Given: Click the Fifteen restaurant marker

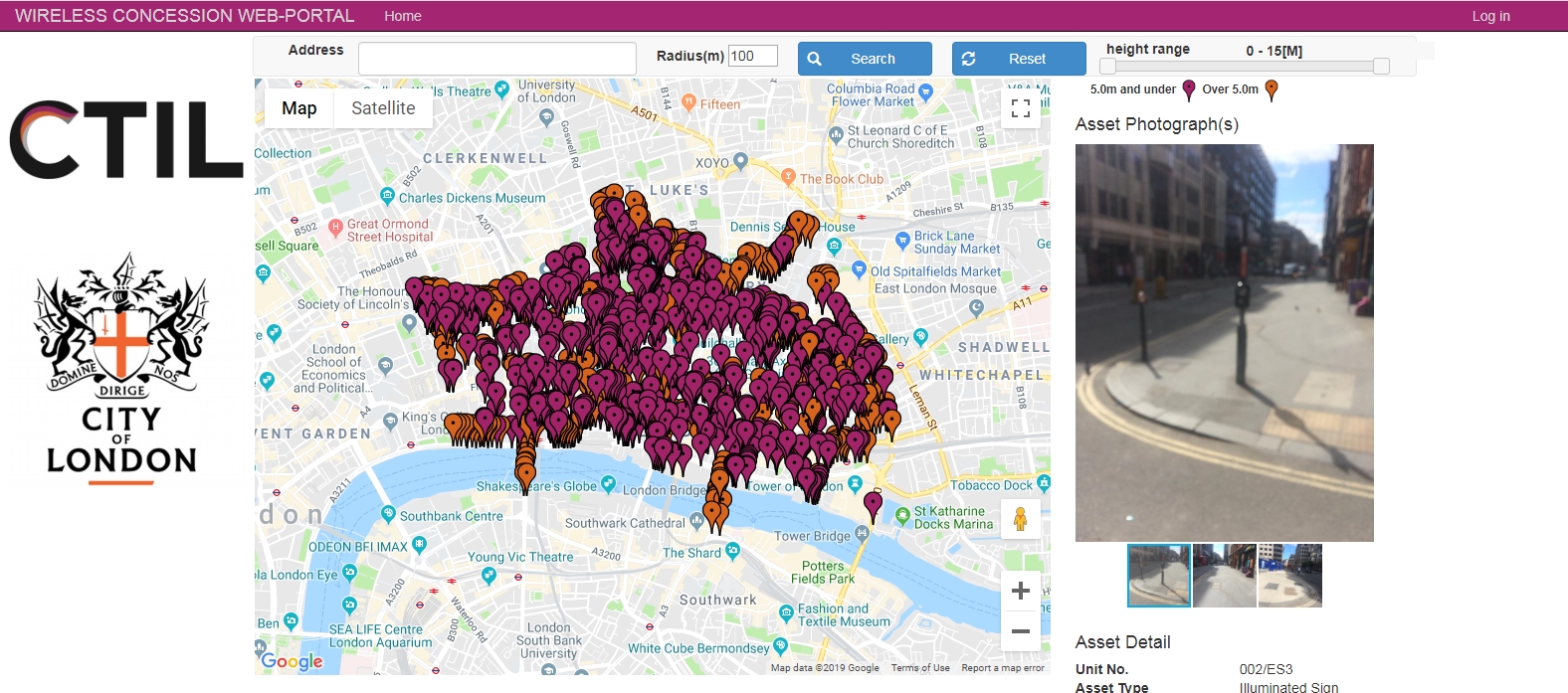Looking at the screenshot, I should [x=688, y=102].
